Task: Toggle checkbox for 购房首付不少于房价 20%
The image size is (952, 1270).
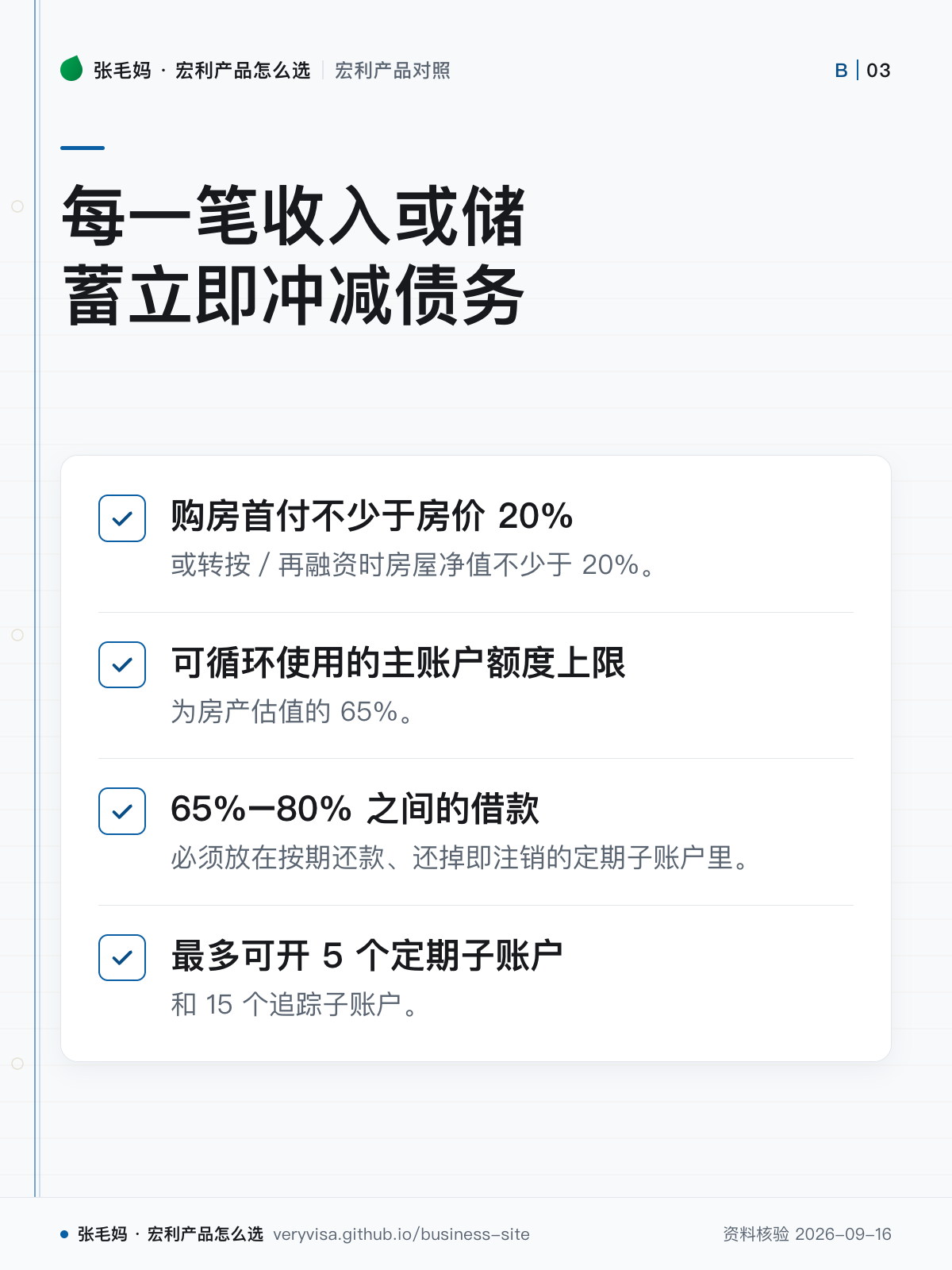Action: [122, 518]
